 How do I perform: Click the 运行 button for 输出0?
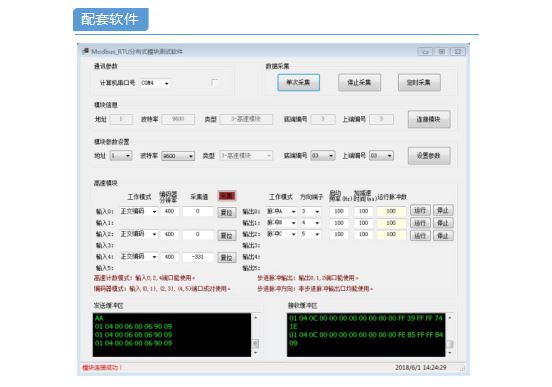420,211
